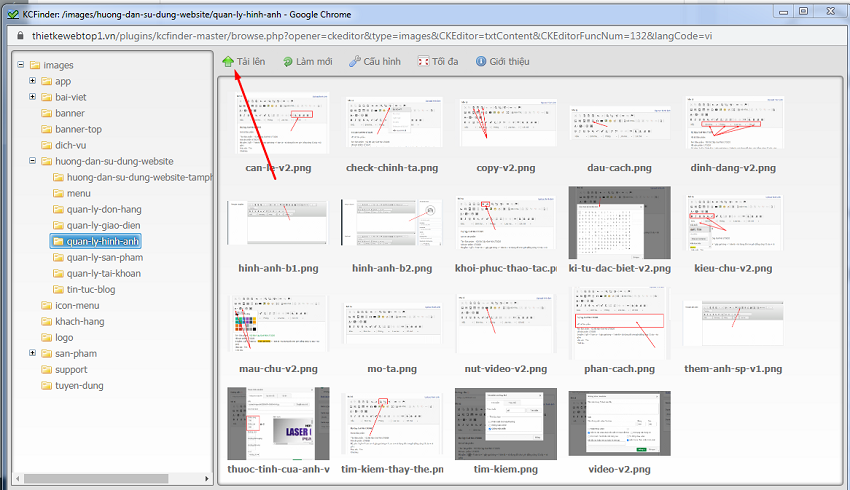Expand the app folder tree node
Viewport: 850px width, 490px height.
[x=33, y=81]
